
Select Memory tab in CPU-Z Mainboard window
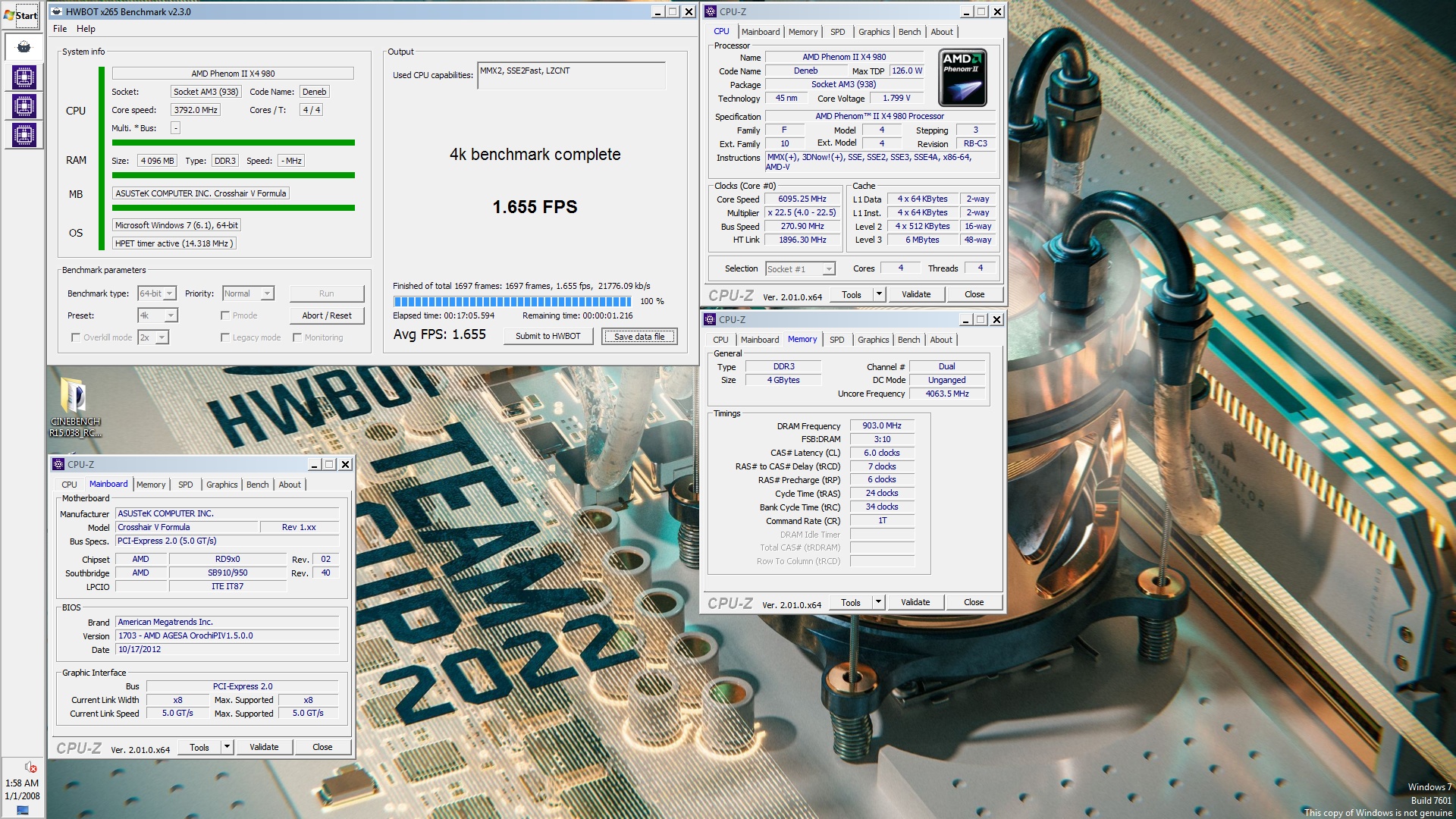[x=151, y=485]
